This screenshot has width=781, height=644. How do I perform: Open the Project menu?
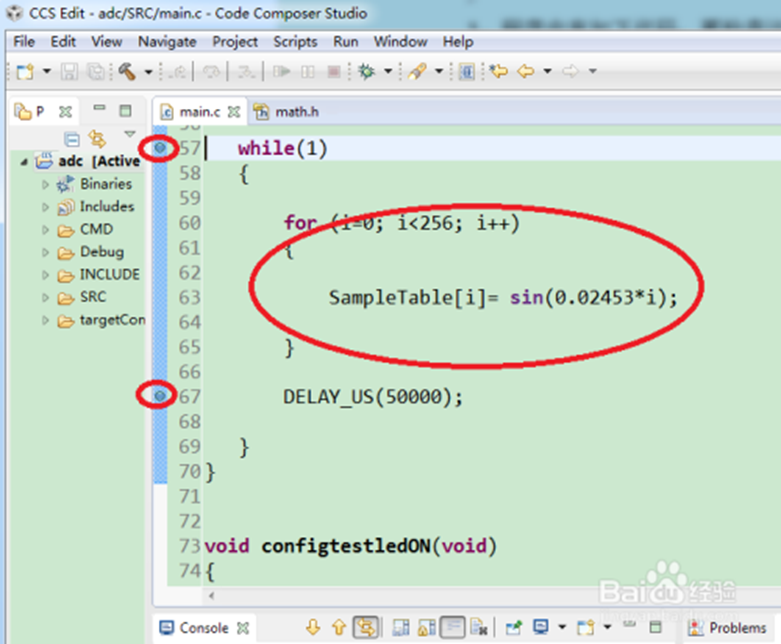coord(234,41)
